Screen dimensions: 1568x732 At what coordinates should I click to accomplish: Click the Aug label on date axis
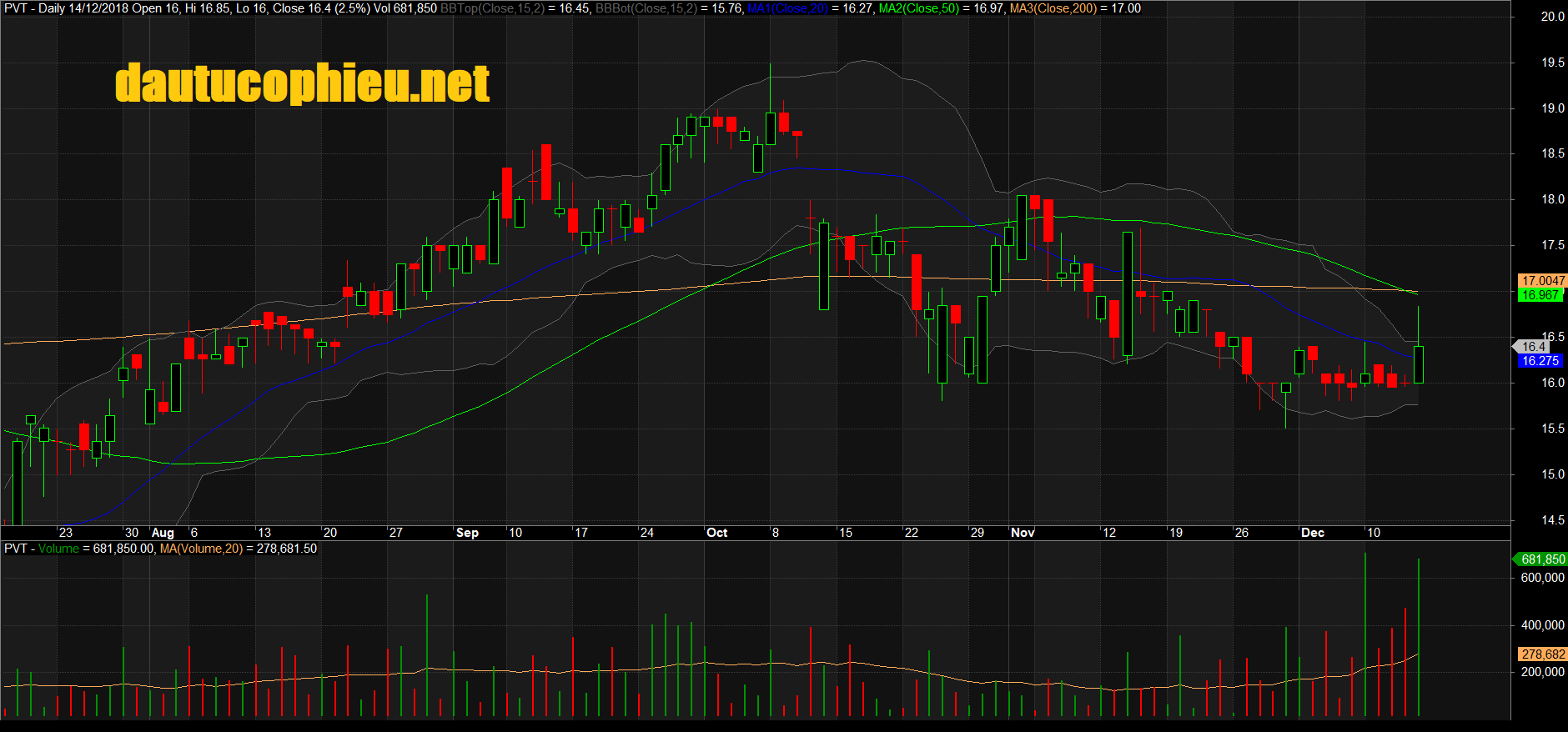click(x=163, y=533)
